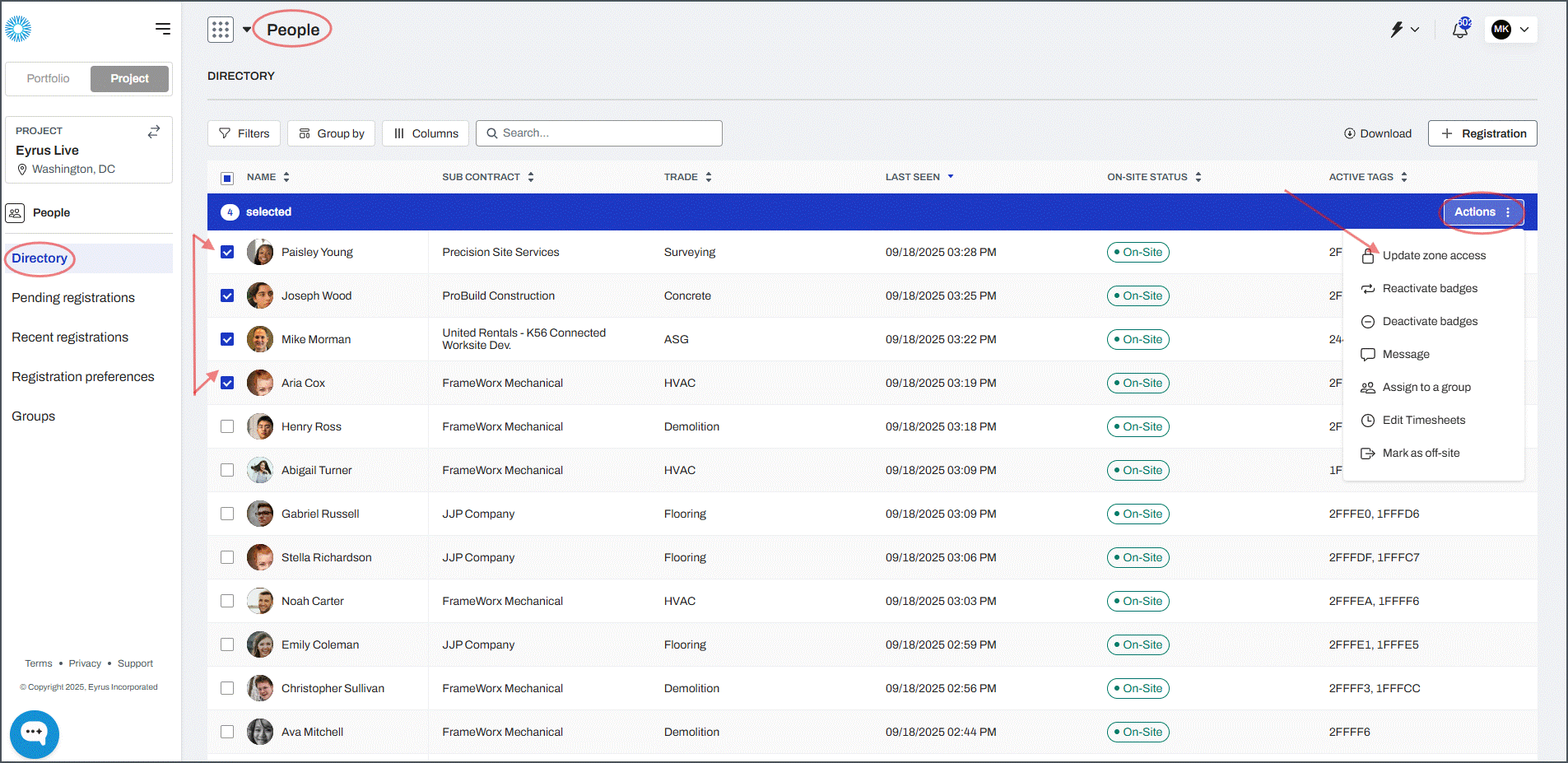Open the Groups page

click(x=34, y=416)
